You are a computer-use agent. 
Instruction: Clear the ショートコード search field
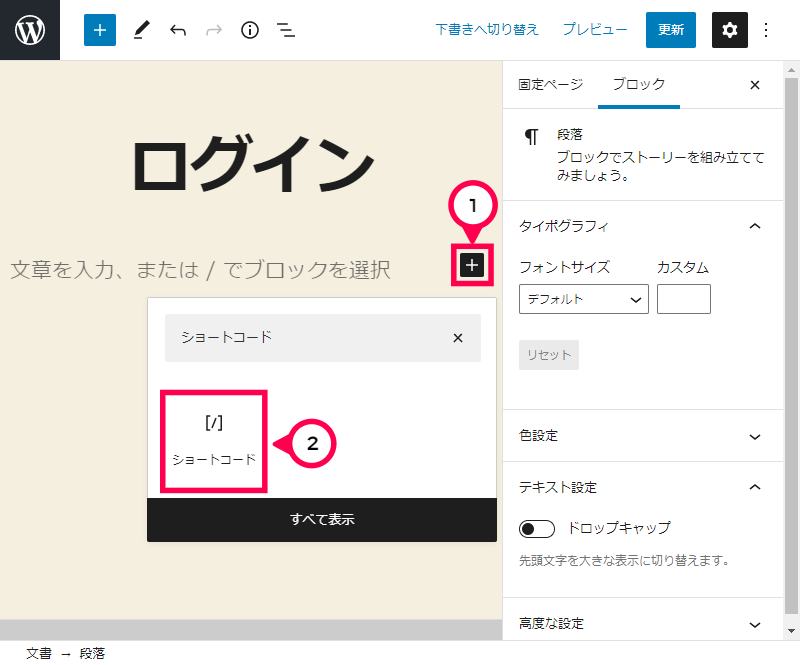coord(458,338)
